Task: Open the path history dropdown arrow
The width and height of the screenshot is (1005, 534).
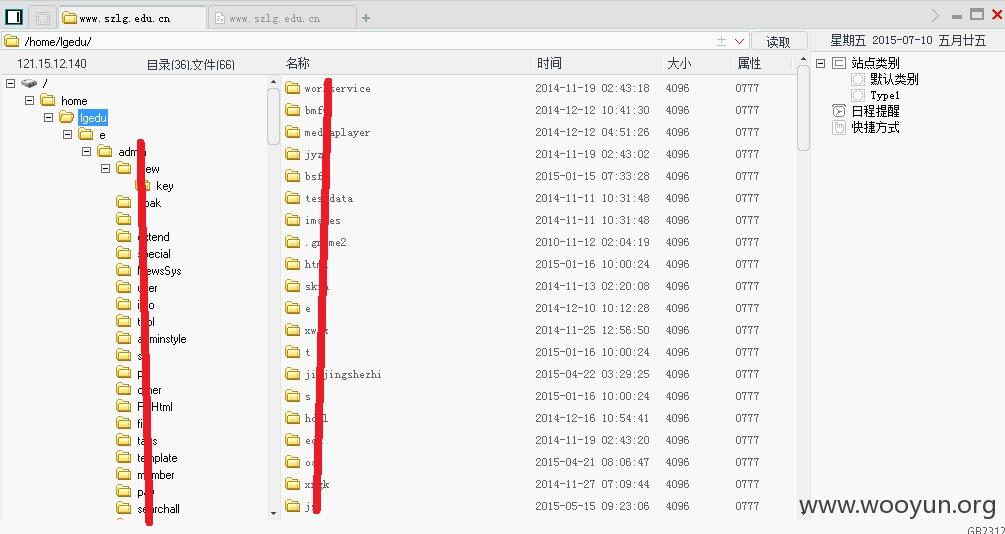Action: [740, 41]
